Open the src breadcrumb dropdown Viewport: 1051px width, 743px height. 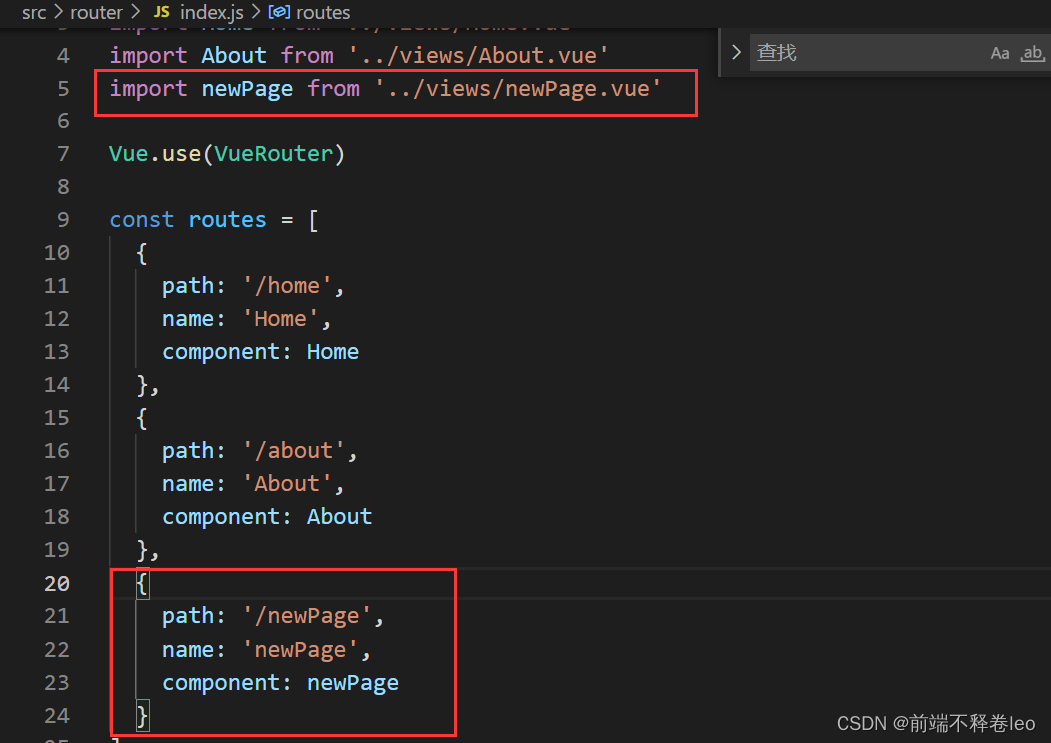33,12
